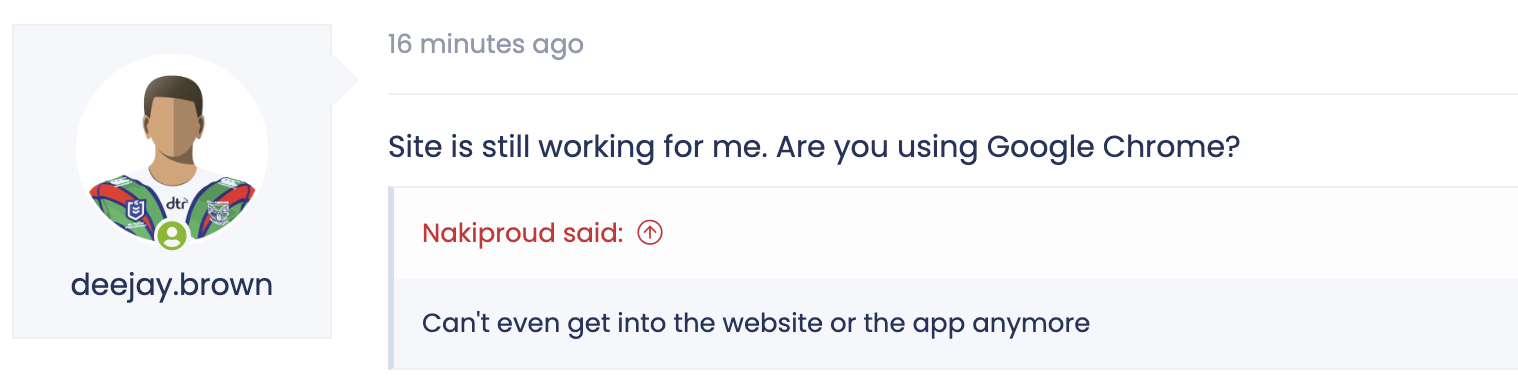Viewport: 1518px width, 392px height.
Task: Click the reply text "Site is still working for me"
Action: point(578,149)
